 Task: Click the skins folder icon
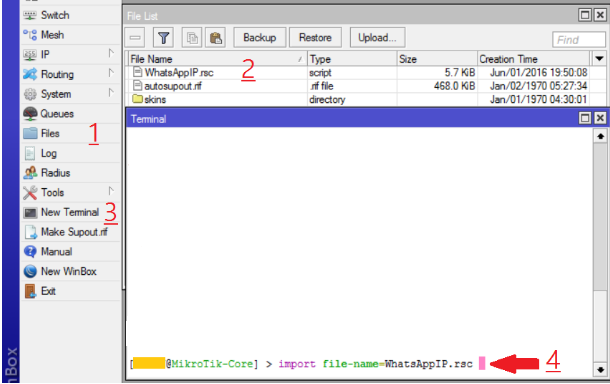pos(137,99)
